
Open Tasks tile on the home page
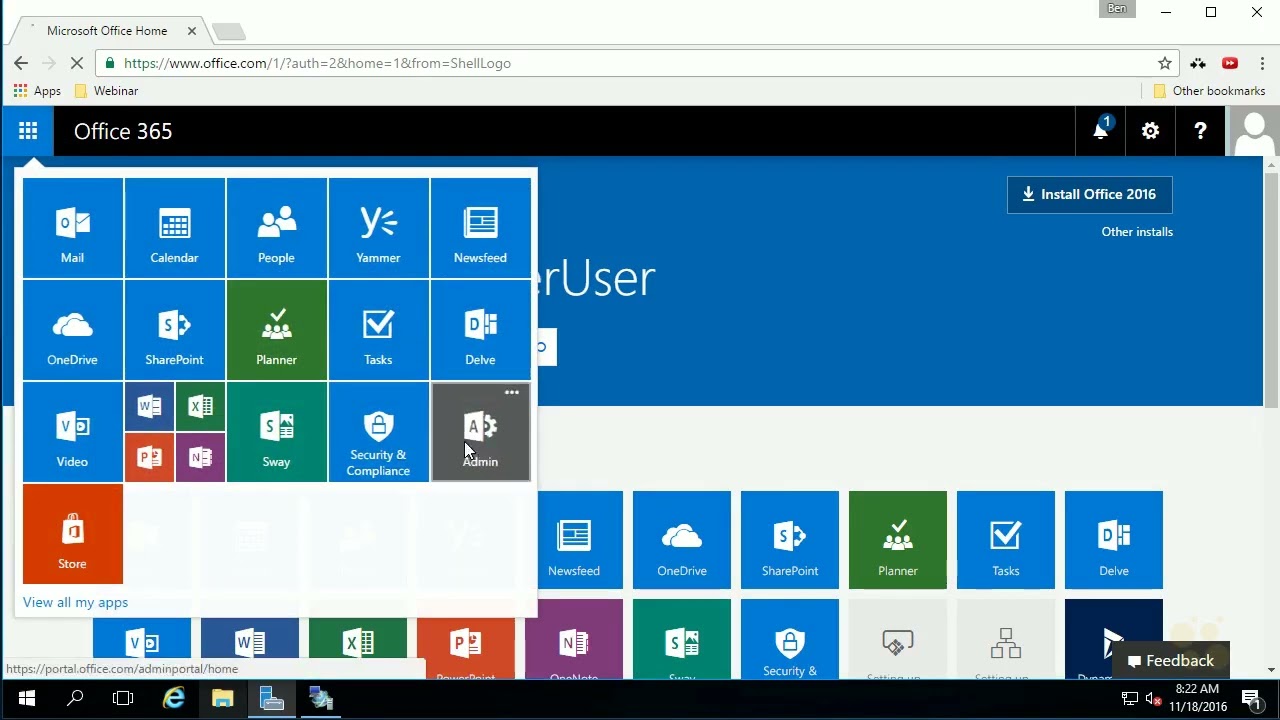point(1006,540)
